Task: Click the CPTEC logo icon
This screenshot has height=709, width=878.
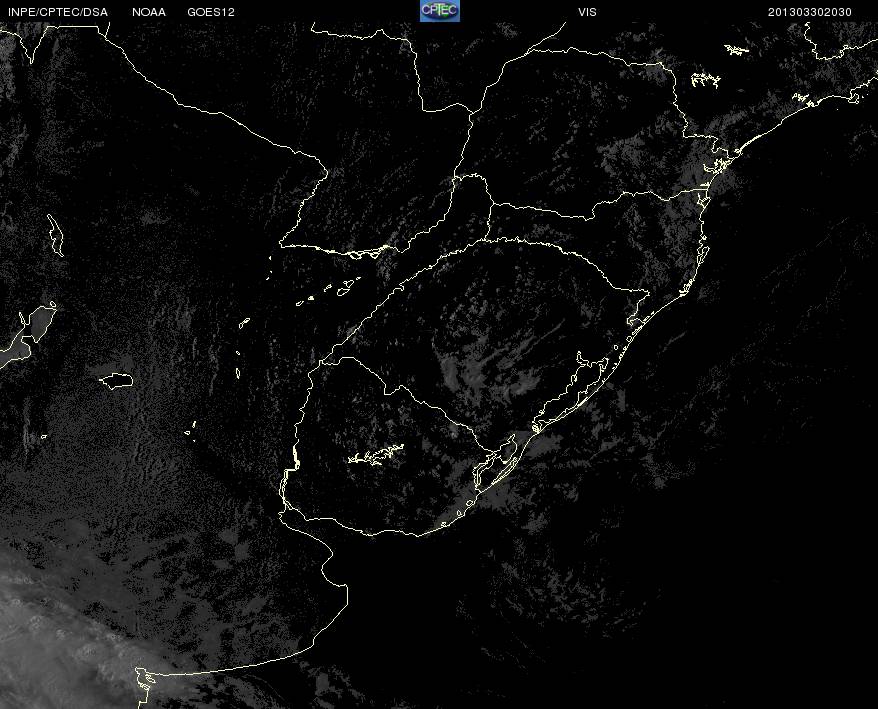Action: 440,11
